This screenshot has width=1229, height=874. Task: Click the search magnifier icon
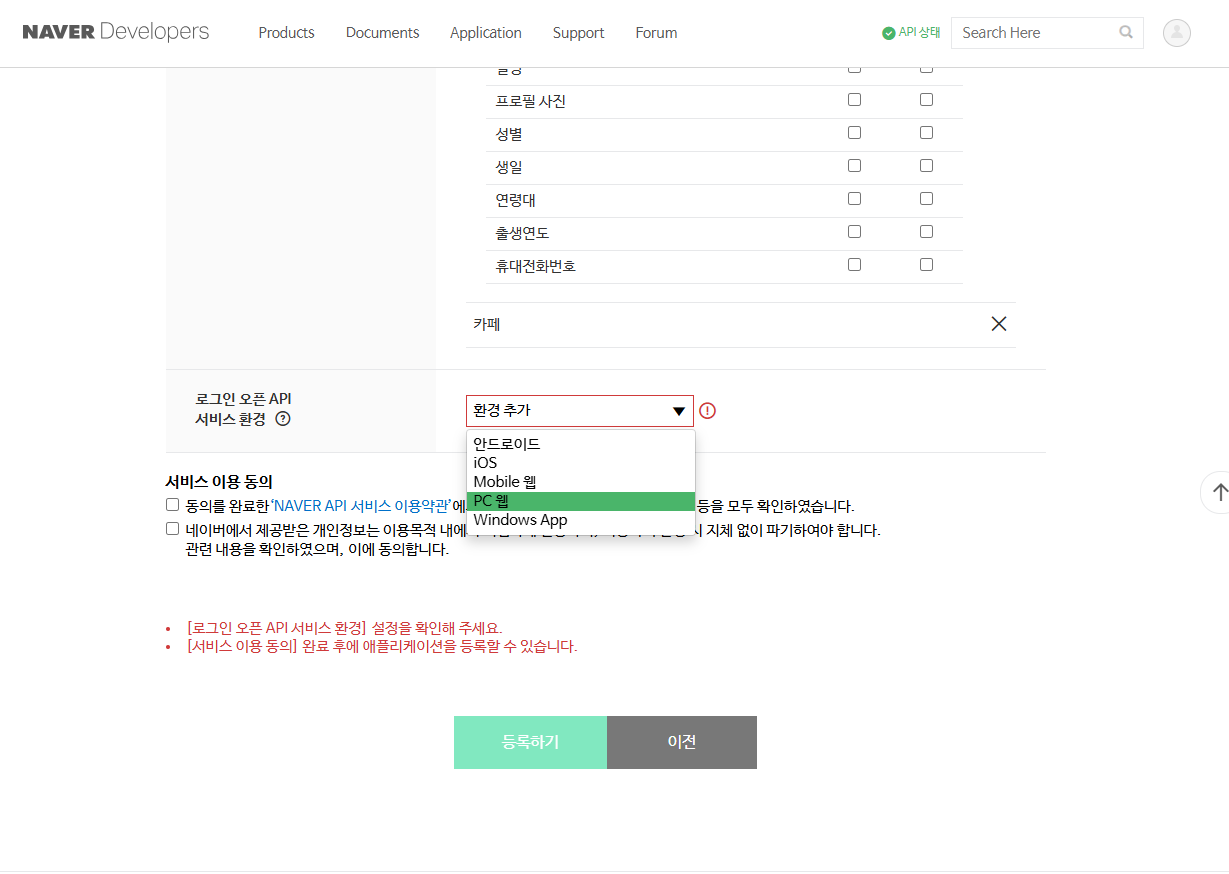pyautogui.click(x=1126, y=32)
